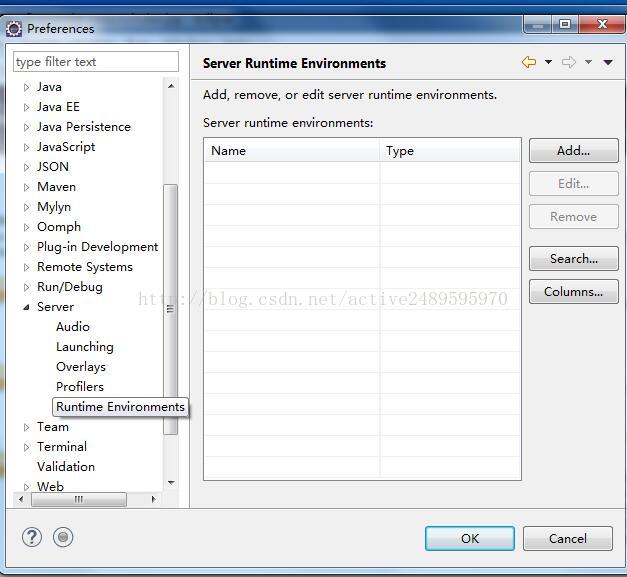The height and width of the screenshot is (577, 627).
Task: Expand the Terminal tree node
Action: point(26,447)
